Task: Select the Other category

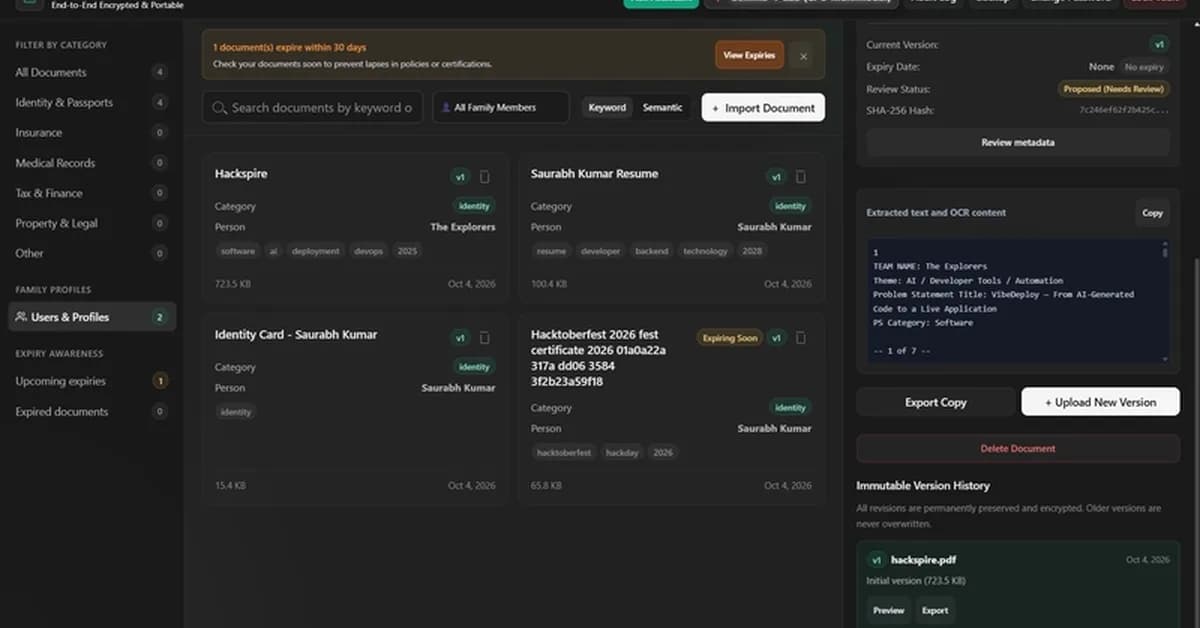Action: [90, 253]
